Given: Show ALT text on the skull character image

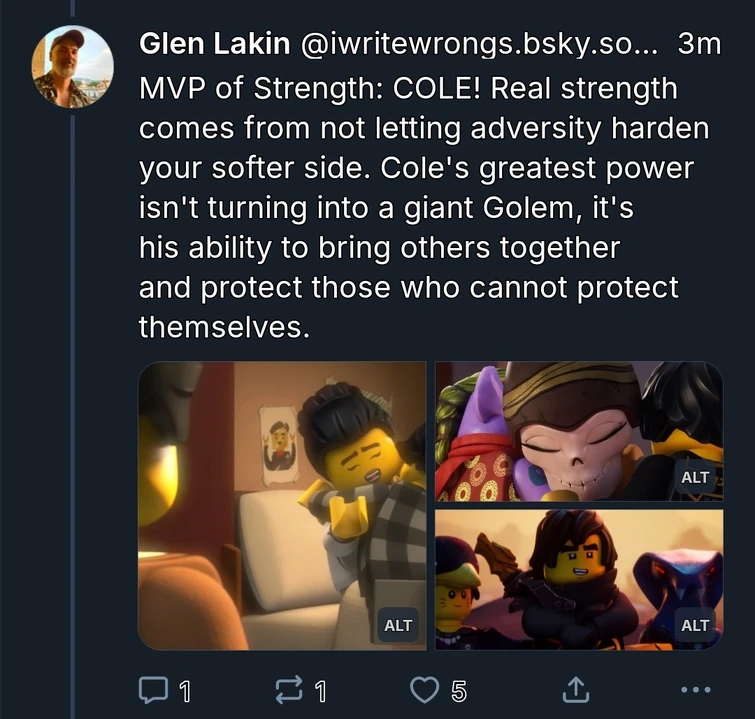Looking at the screenshot, I should [695, 477].
